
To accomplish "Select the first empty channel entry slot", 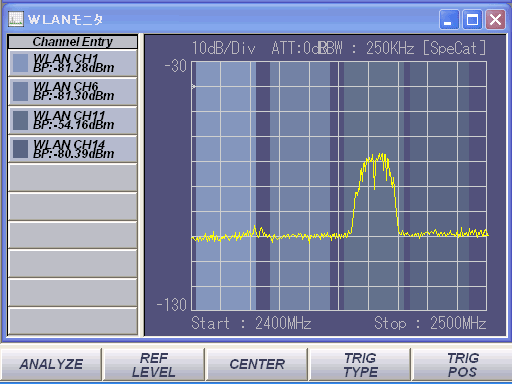I will [73, 178].
